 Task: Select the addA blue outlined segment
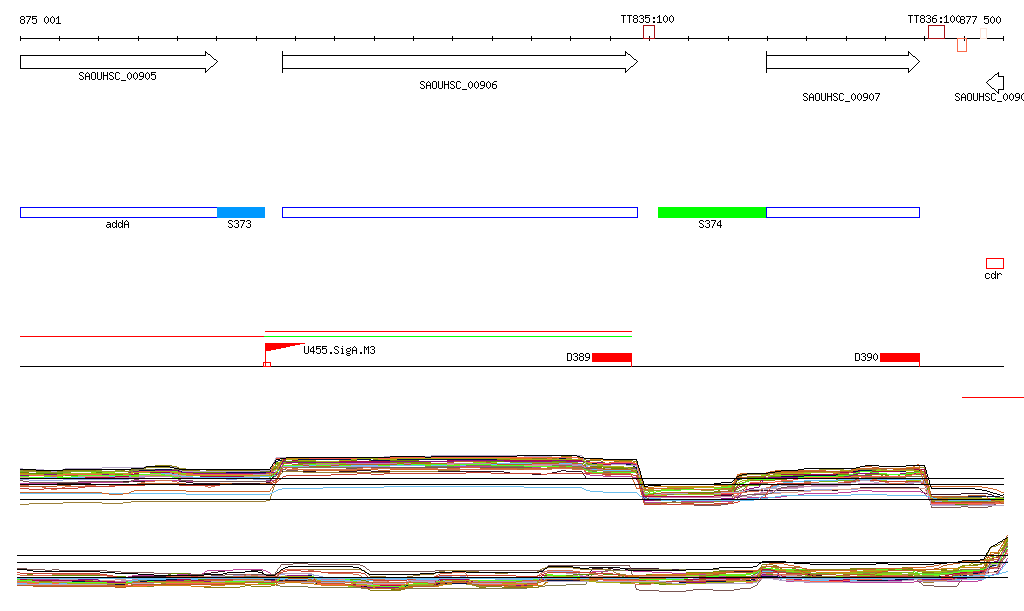pyautogui.click(x=119, y=212)
